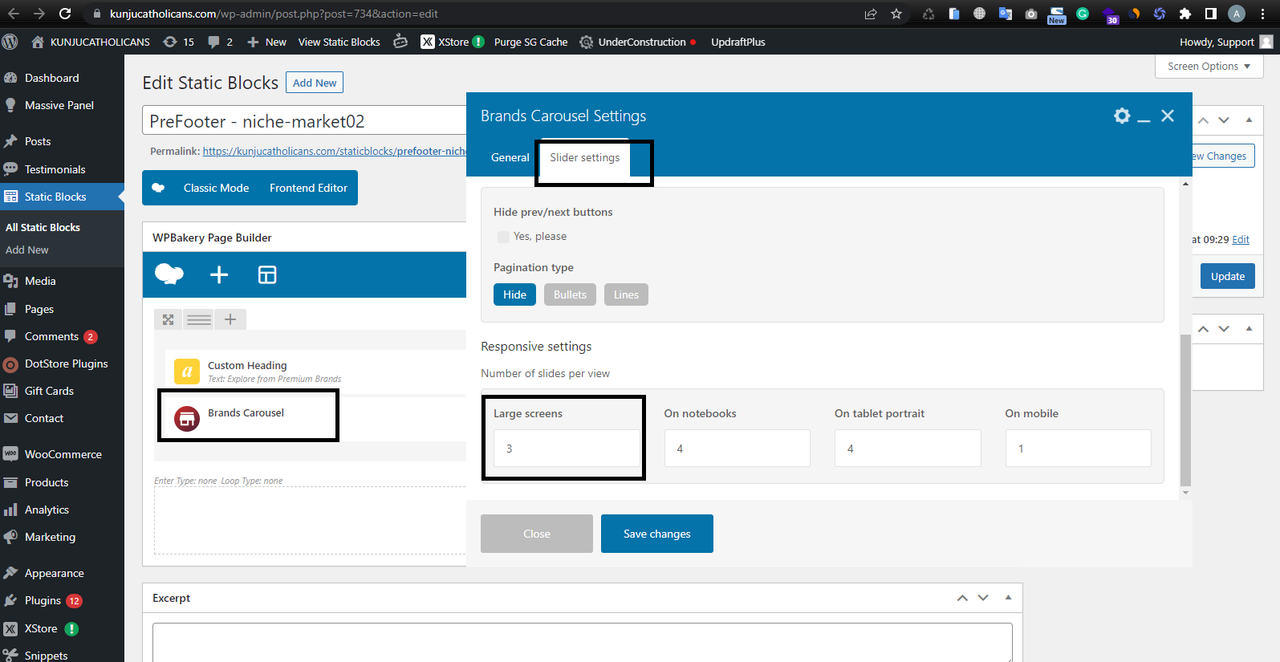Open WPBakery templates layout icon

click(267, 275)
